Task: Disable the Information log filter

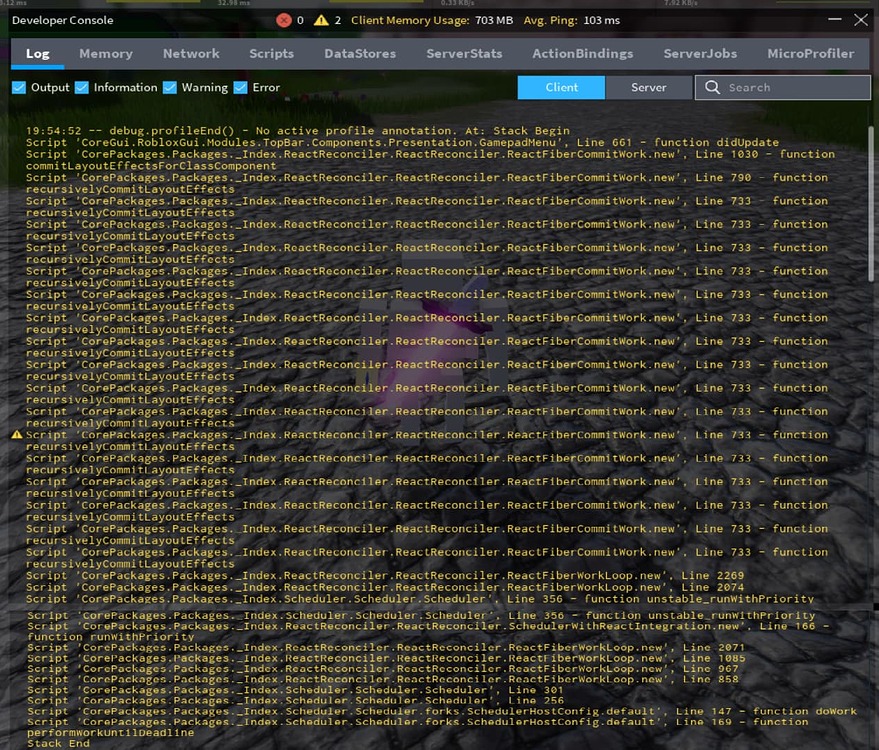Action: (x=81, y=87)
